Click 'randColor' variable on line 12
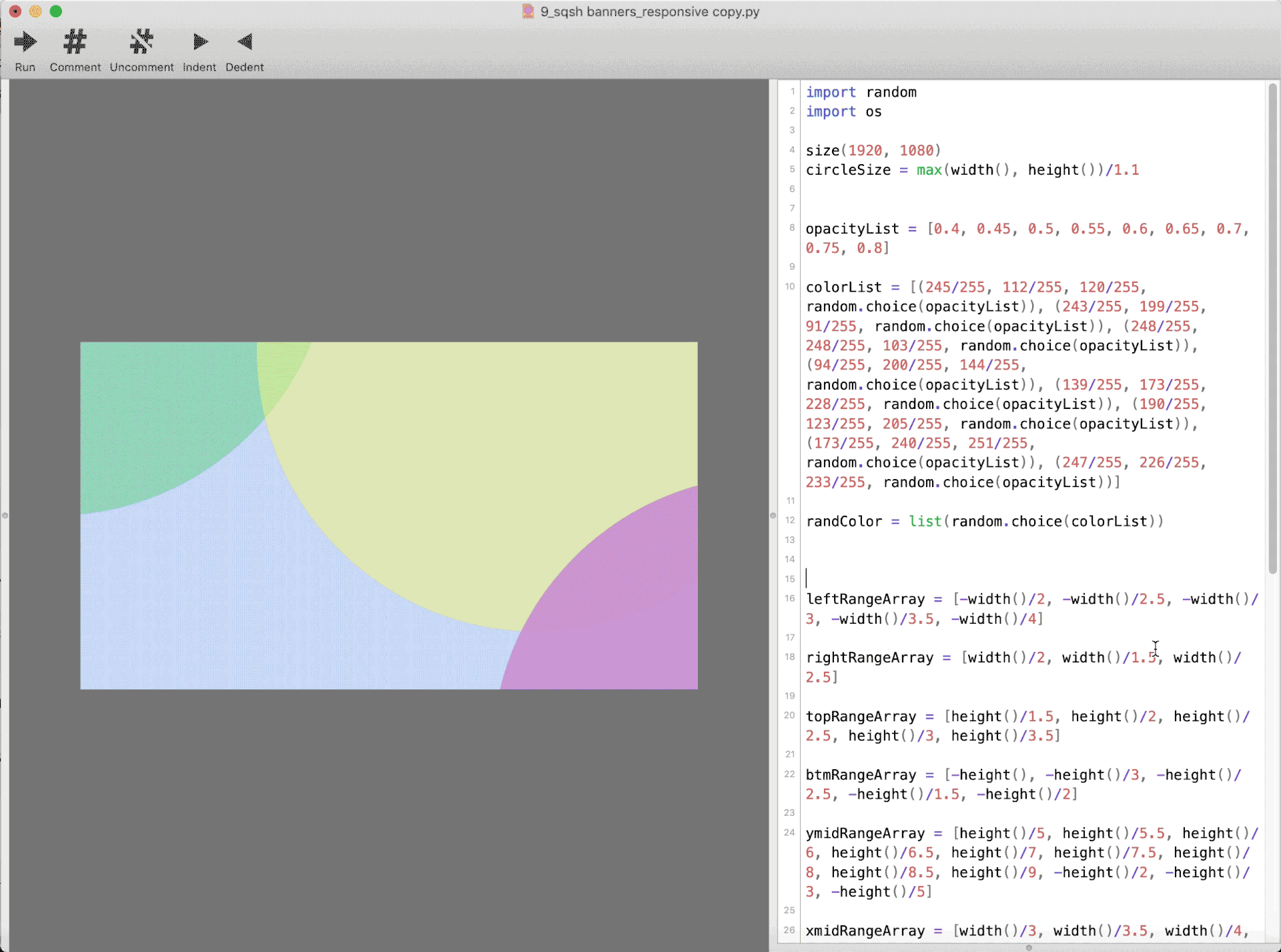The image size is (1281, 952). (x=843, y=521)
